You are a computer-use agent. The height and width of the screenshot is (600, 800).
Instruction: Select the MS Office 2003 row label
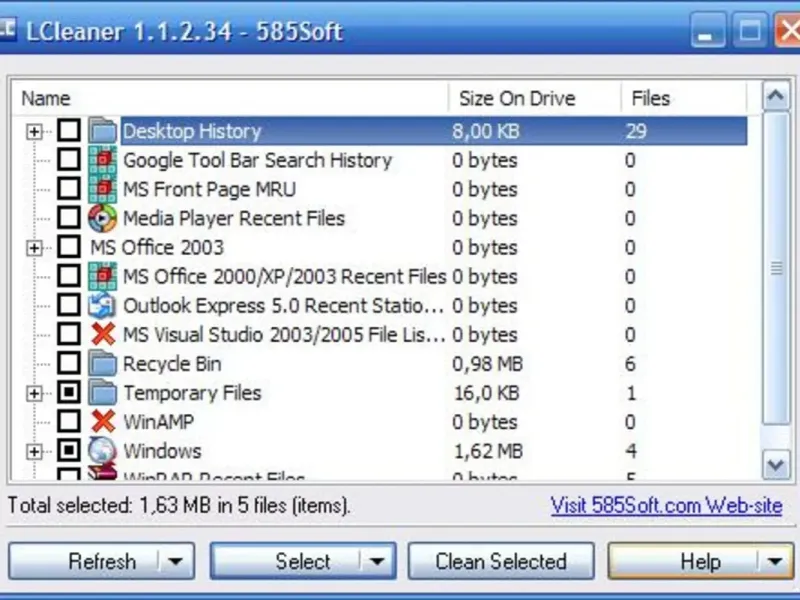coord(157,247)
